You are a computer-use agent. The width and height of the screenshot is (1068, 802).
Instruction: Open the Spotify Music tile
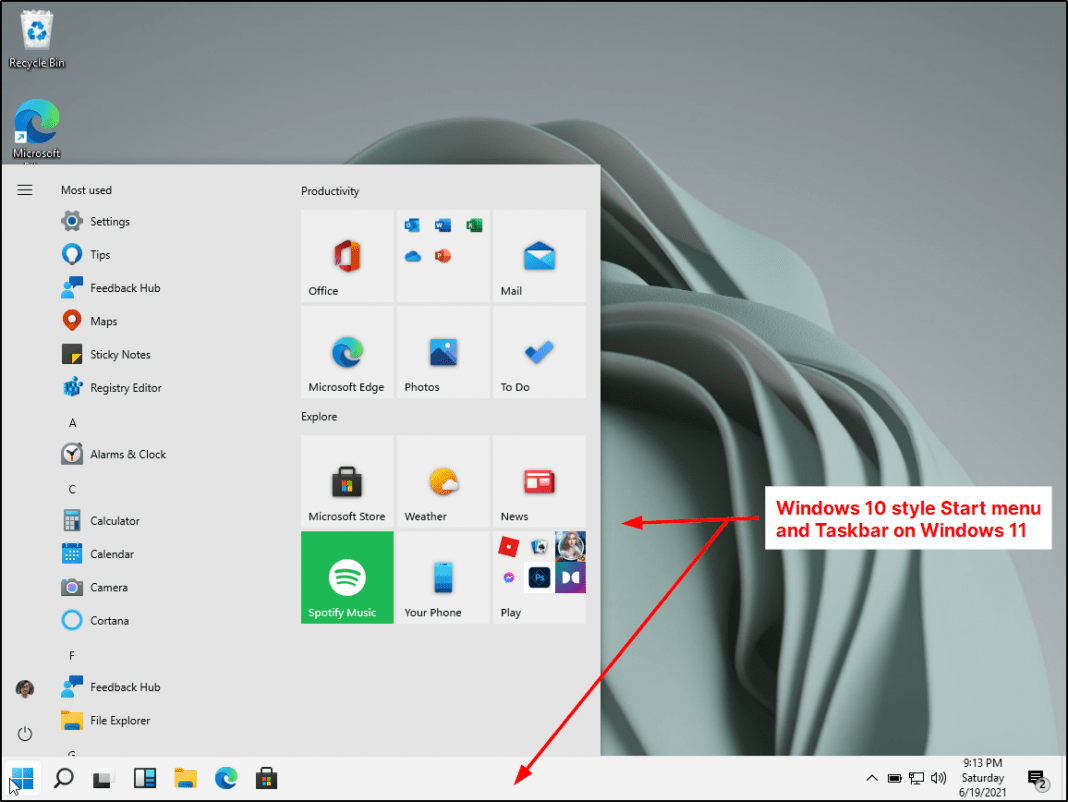(347, 577)
